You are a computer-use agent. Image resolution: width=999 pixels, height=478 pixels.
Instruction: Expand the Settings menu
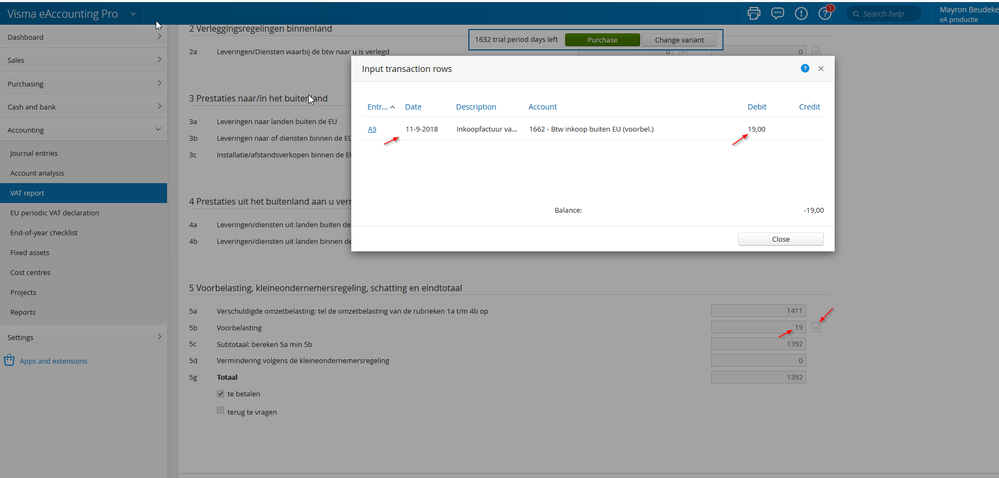point(83,337)
